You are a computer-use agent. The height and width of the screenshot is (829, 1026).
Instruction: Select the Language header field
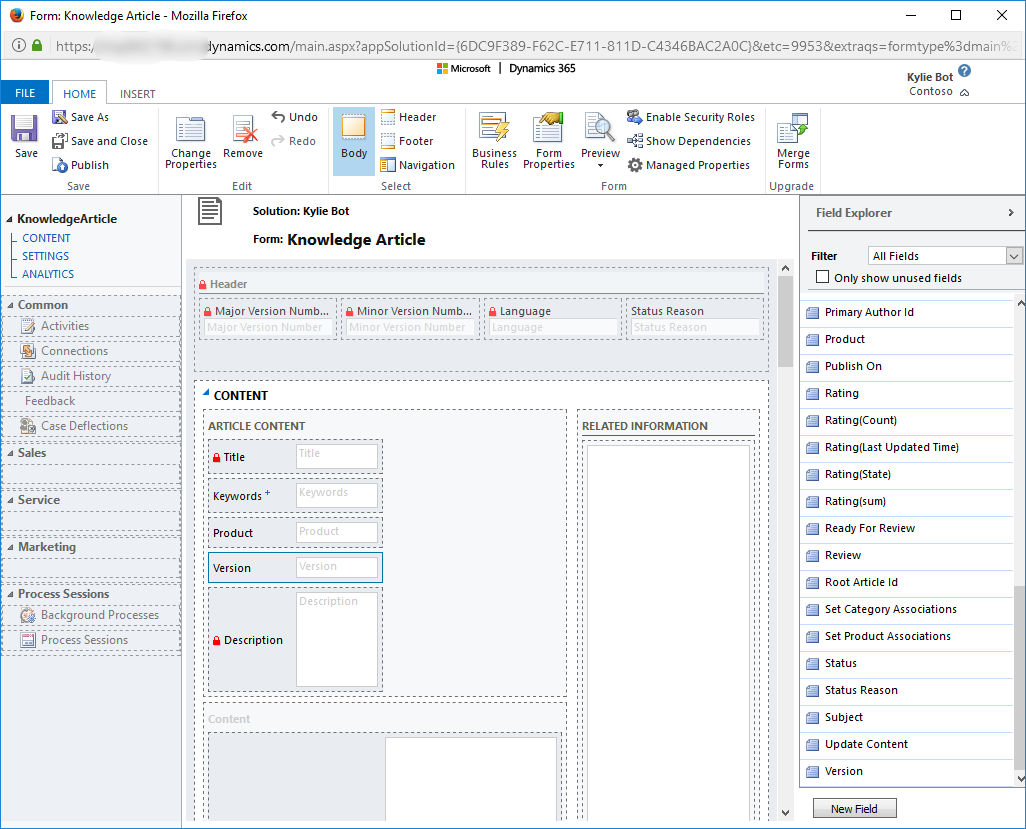click(x=552, y=319)
